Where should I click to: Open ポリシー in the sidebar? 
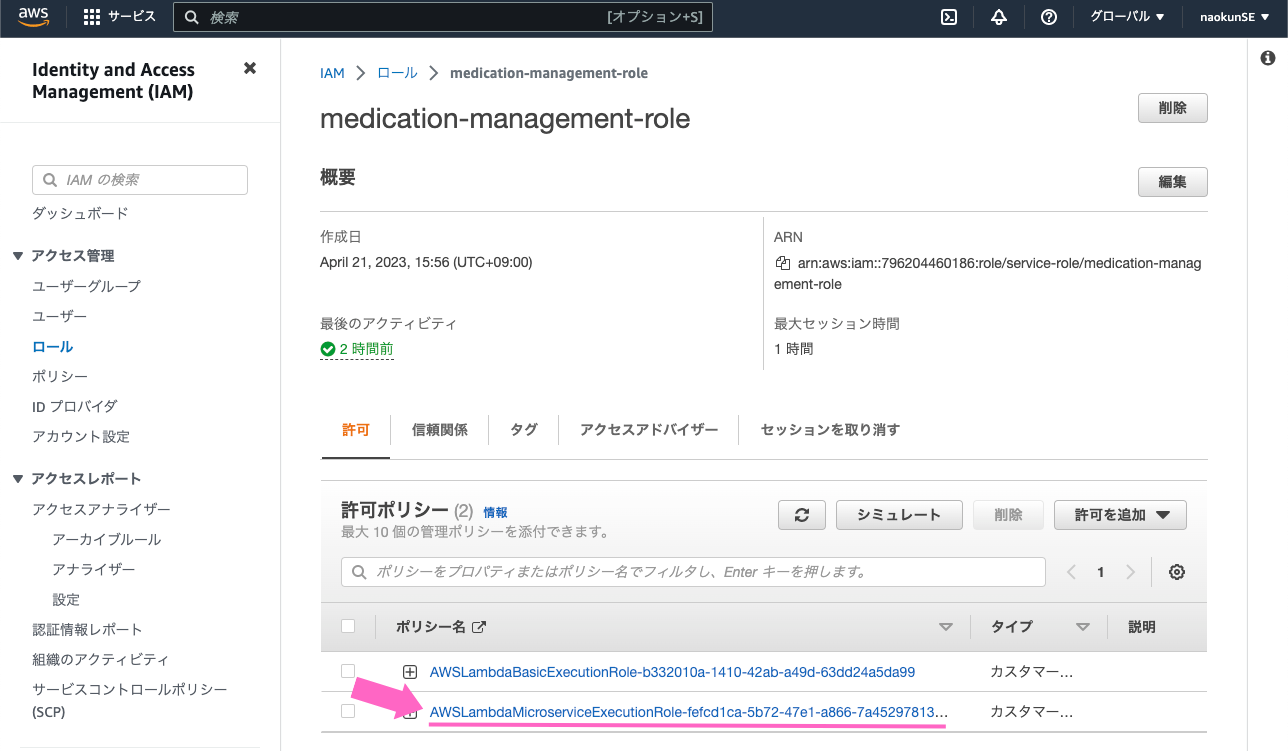pyautogui.click(x=60, y=377)
